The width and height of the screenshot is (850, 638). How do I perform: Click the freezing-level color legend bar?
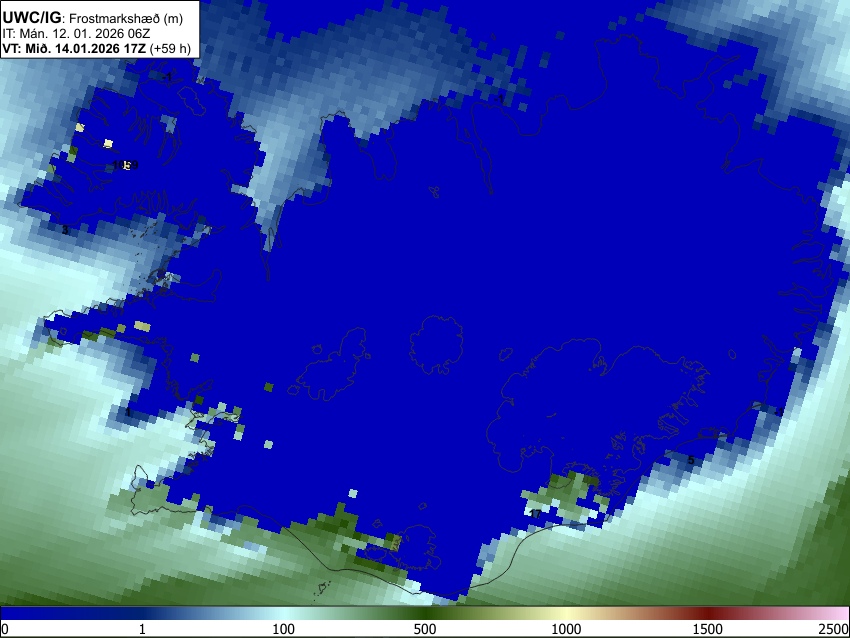point(425,613)
